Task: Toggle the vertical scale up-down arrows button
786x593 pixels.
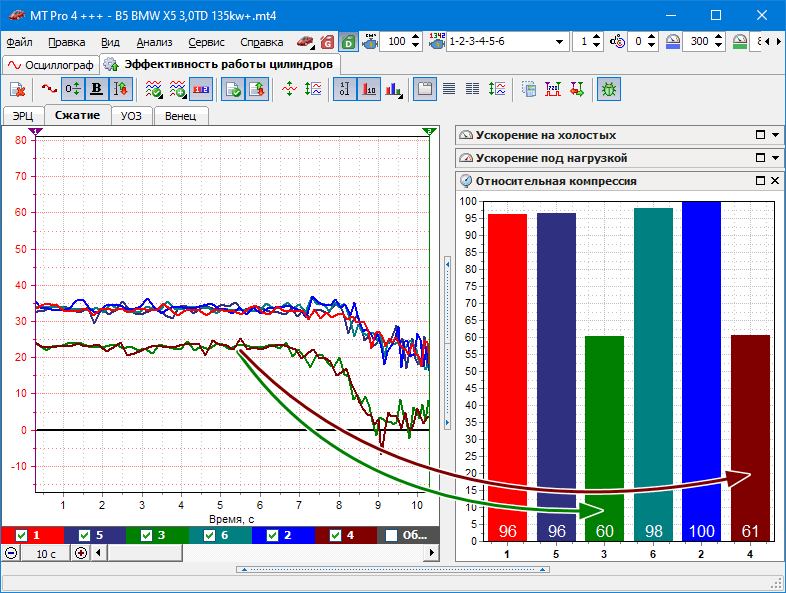Action: pyautogui.click(x=121, y=89)
